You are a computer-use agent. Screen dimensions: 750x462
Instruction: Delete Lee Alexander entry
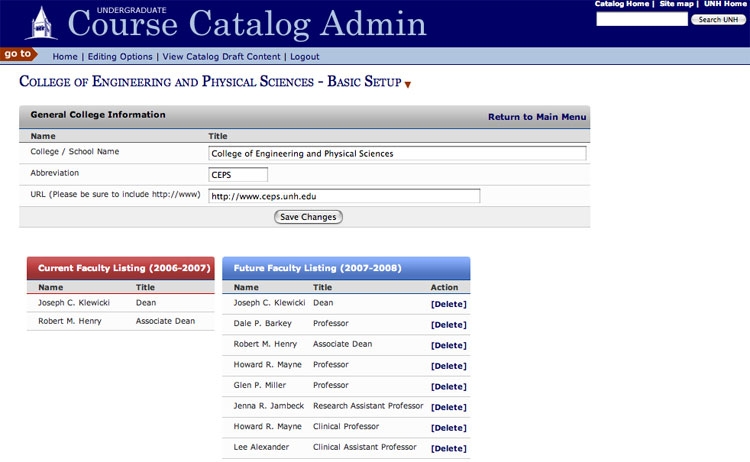coord(449,448)
